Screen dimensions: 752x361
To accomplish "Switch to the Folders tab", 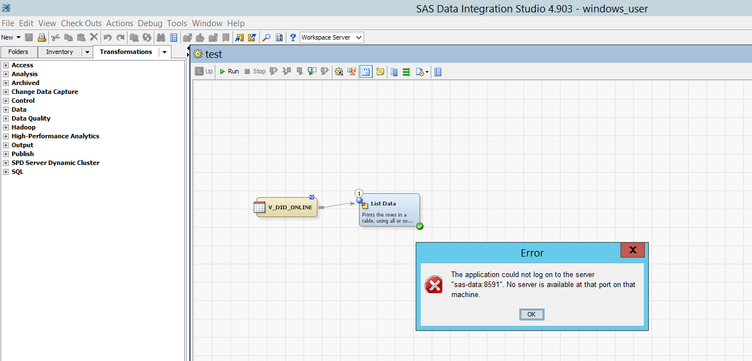I will click(x=18, y=52).
